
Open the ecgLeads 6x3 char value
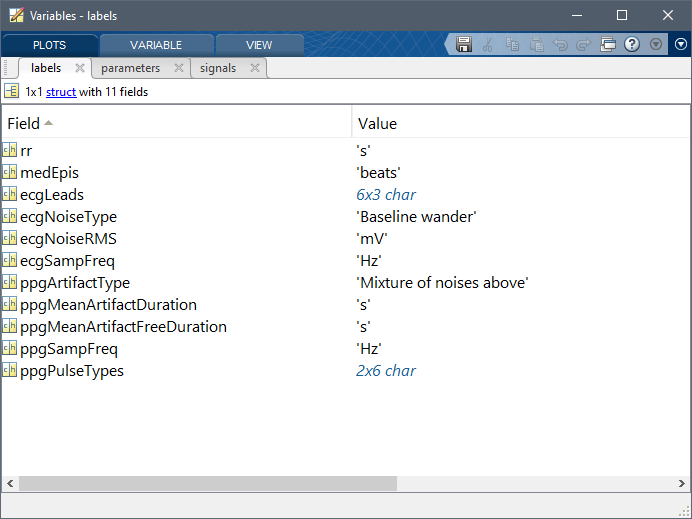point(386,195)
